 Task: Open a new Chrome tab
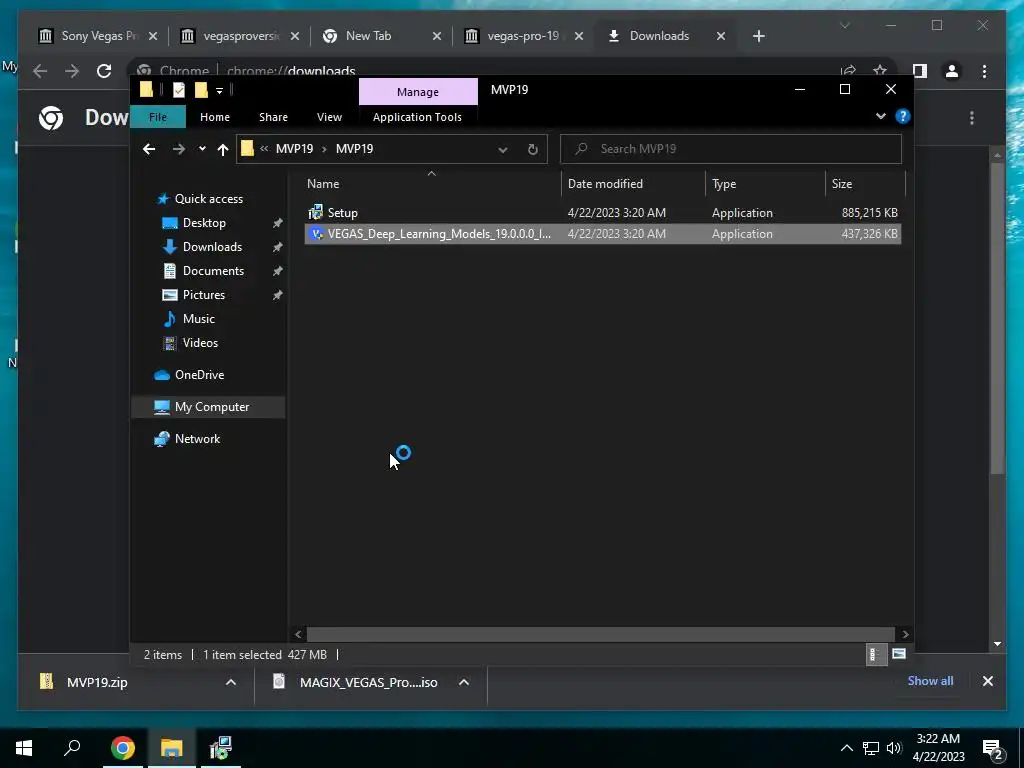click(x=758, y=36)
